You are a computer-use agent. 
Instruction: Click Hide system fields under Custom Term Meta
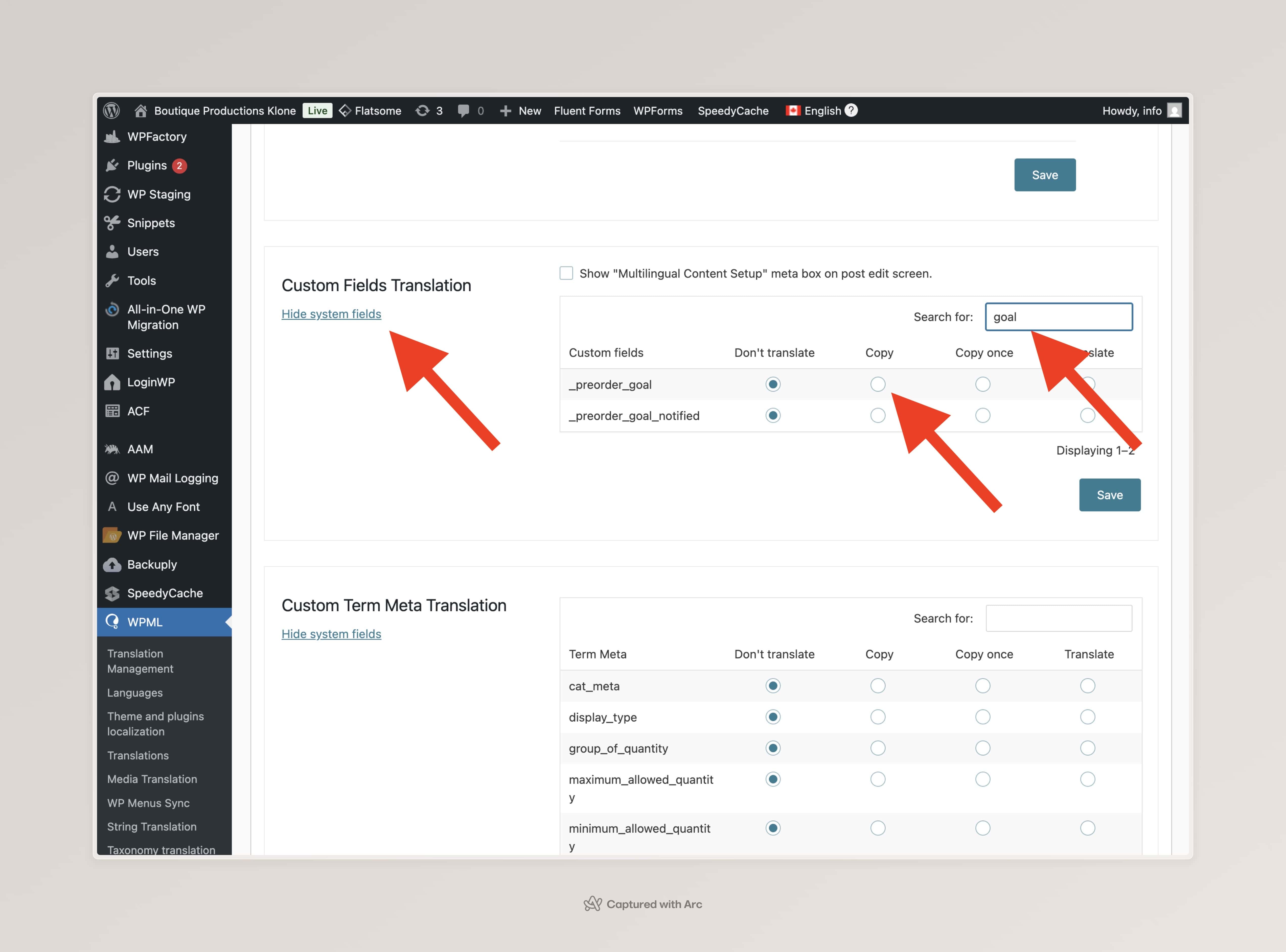click(x=331, y=634)
